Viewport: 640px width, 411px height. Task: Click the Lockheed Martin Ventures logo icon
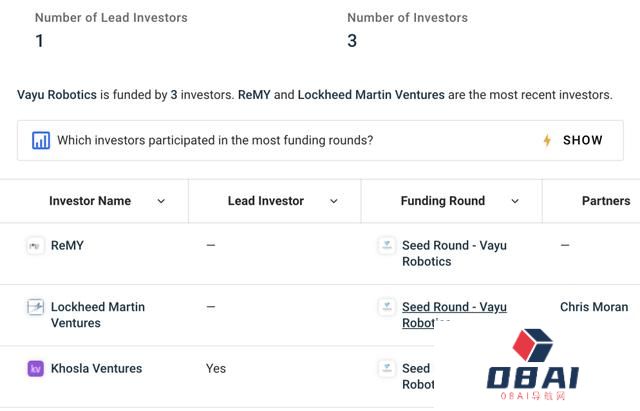35,307
